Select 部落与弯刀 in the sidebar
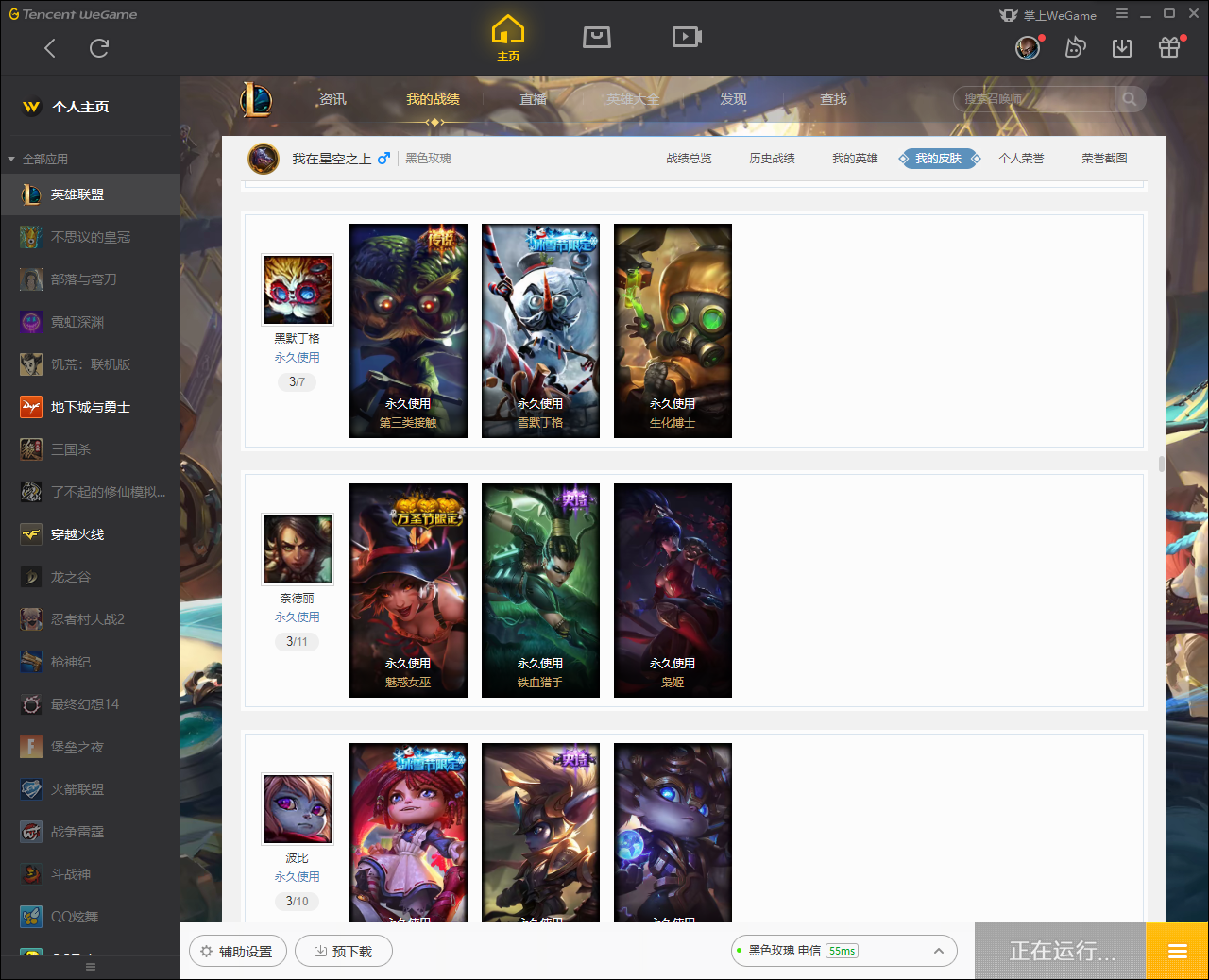Viewport: 1209px width, 980px height. (x=90, y=279)
